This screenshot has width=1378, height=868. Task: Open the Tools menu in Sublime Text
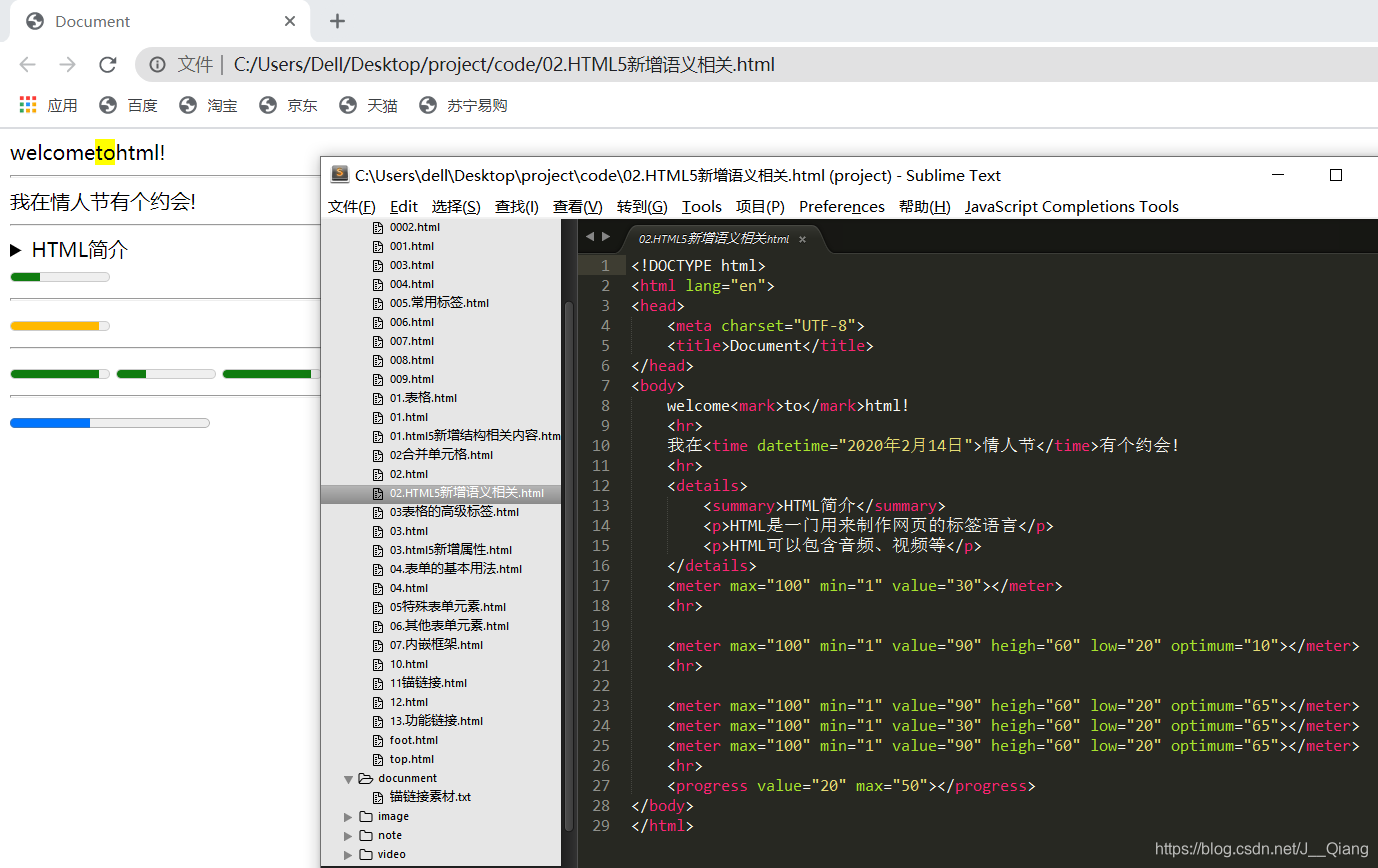point(702,207)
